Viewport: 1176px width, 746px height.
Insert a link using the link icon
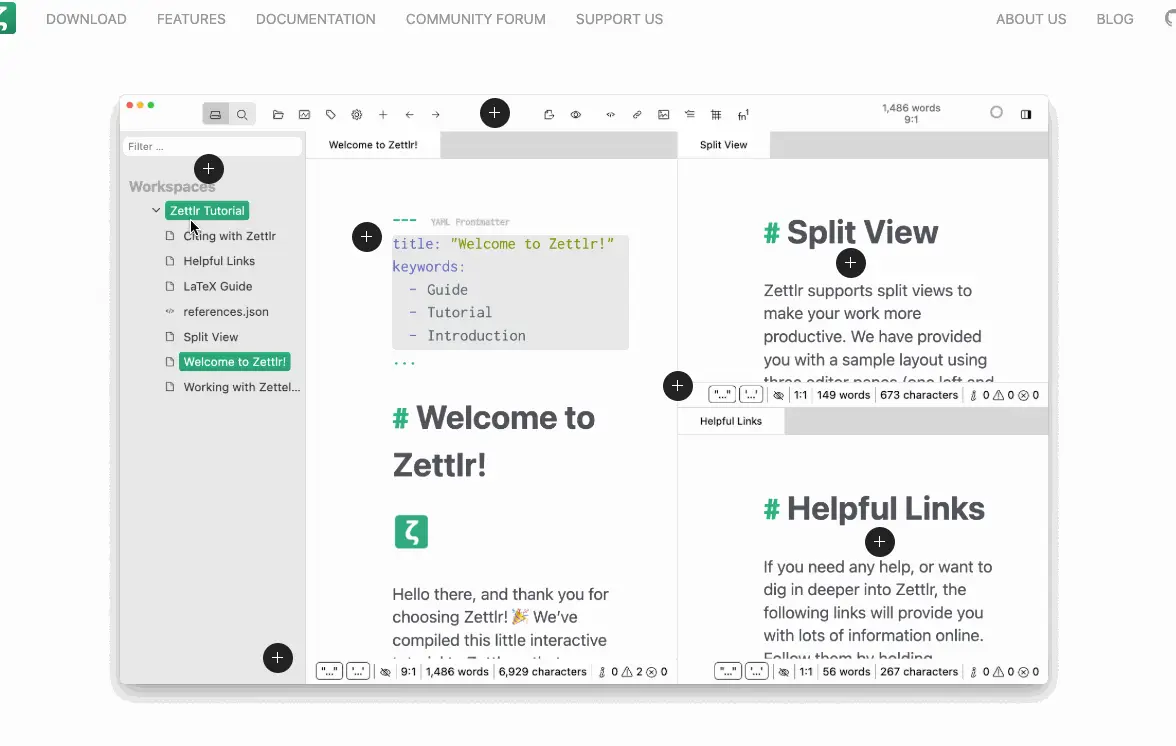coord(637,114)
